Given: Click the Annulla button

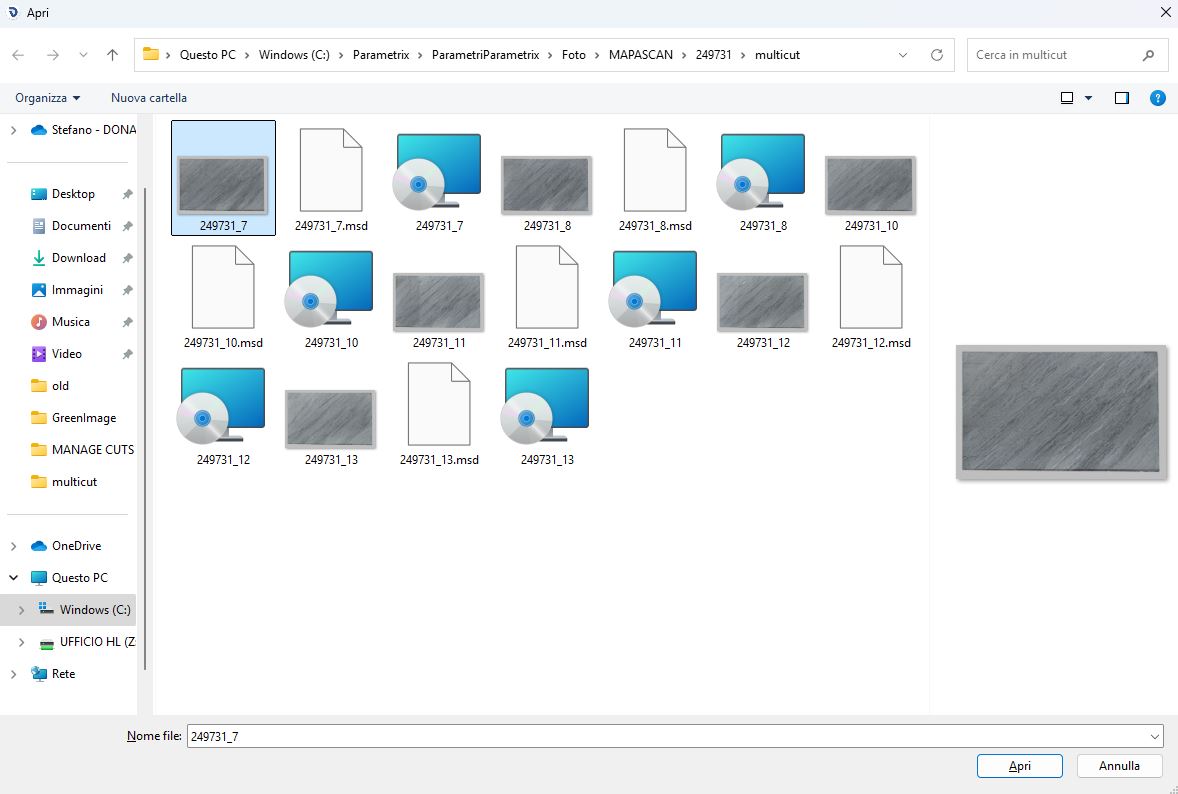Looking at the screenshot, I should coord(1119,766).
